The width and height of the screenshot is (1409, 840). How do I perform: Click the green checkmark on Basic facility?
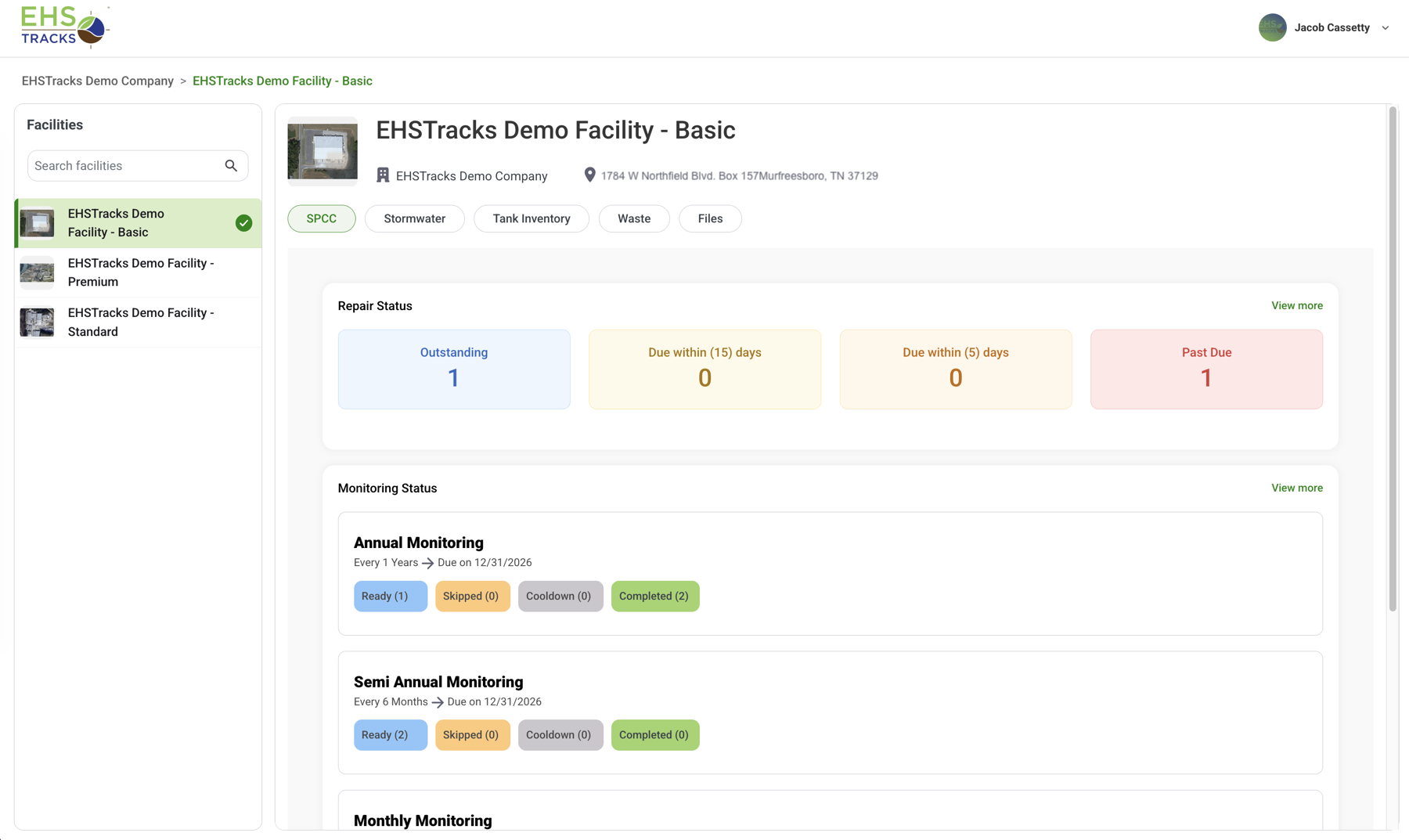(x=243, y=223)
